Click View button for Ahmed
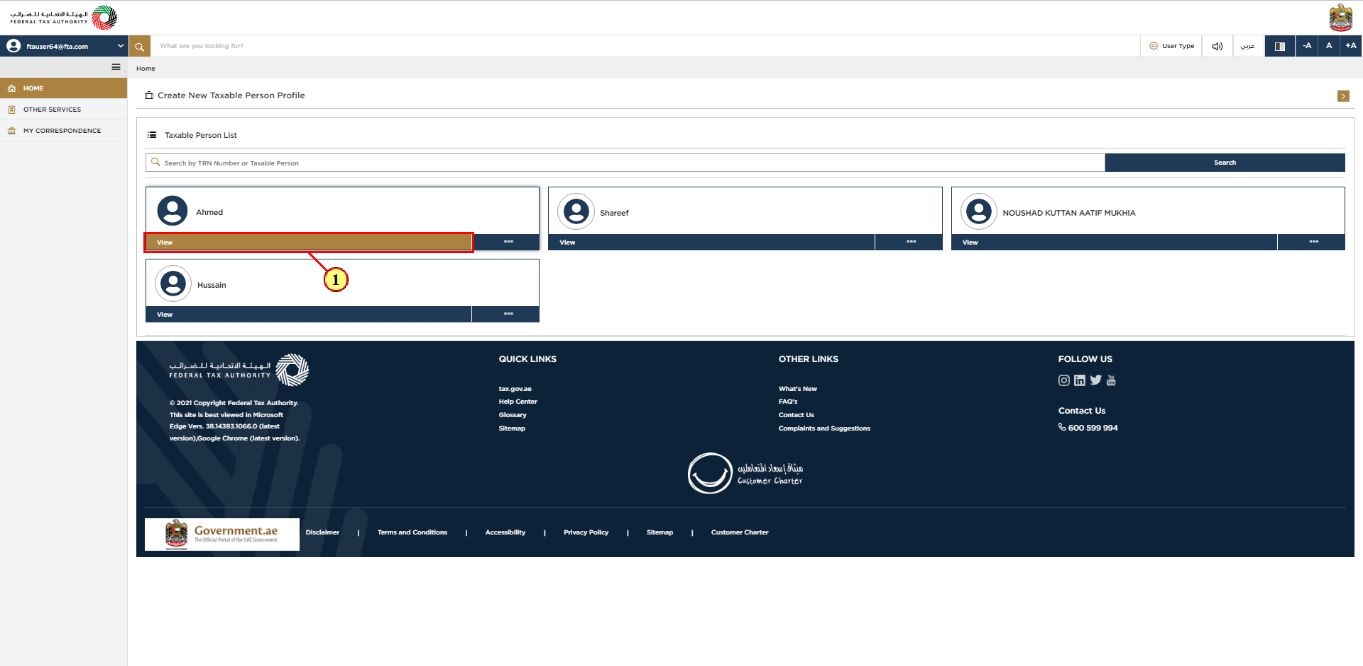This screenshot has height=666, width=1363. click(x=309, y=242)
